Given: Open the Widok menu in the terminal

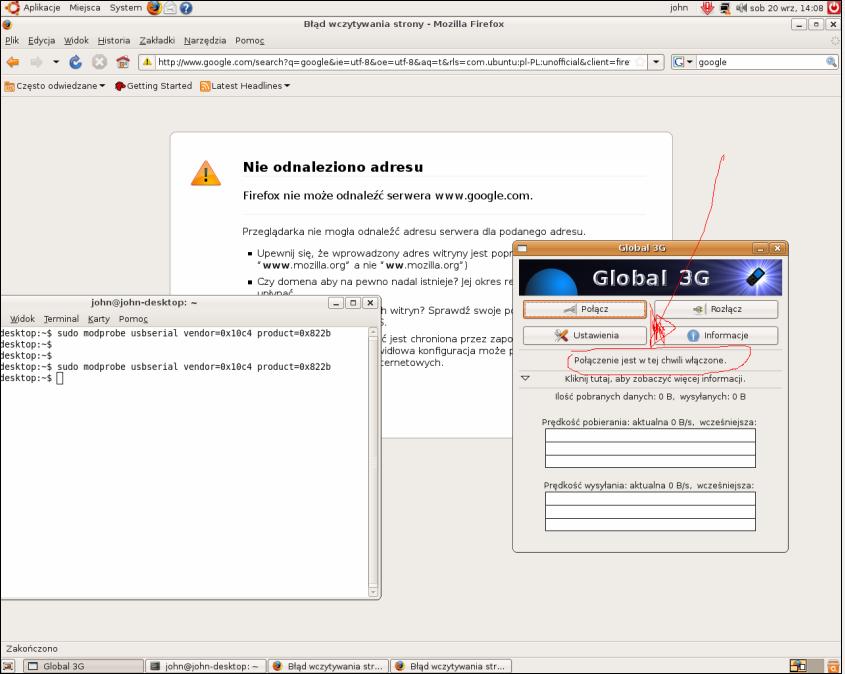Looking at the screenshot, I should (x=22, y=319).
